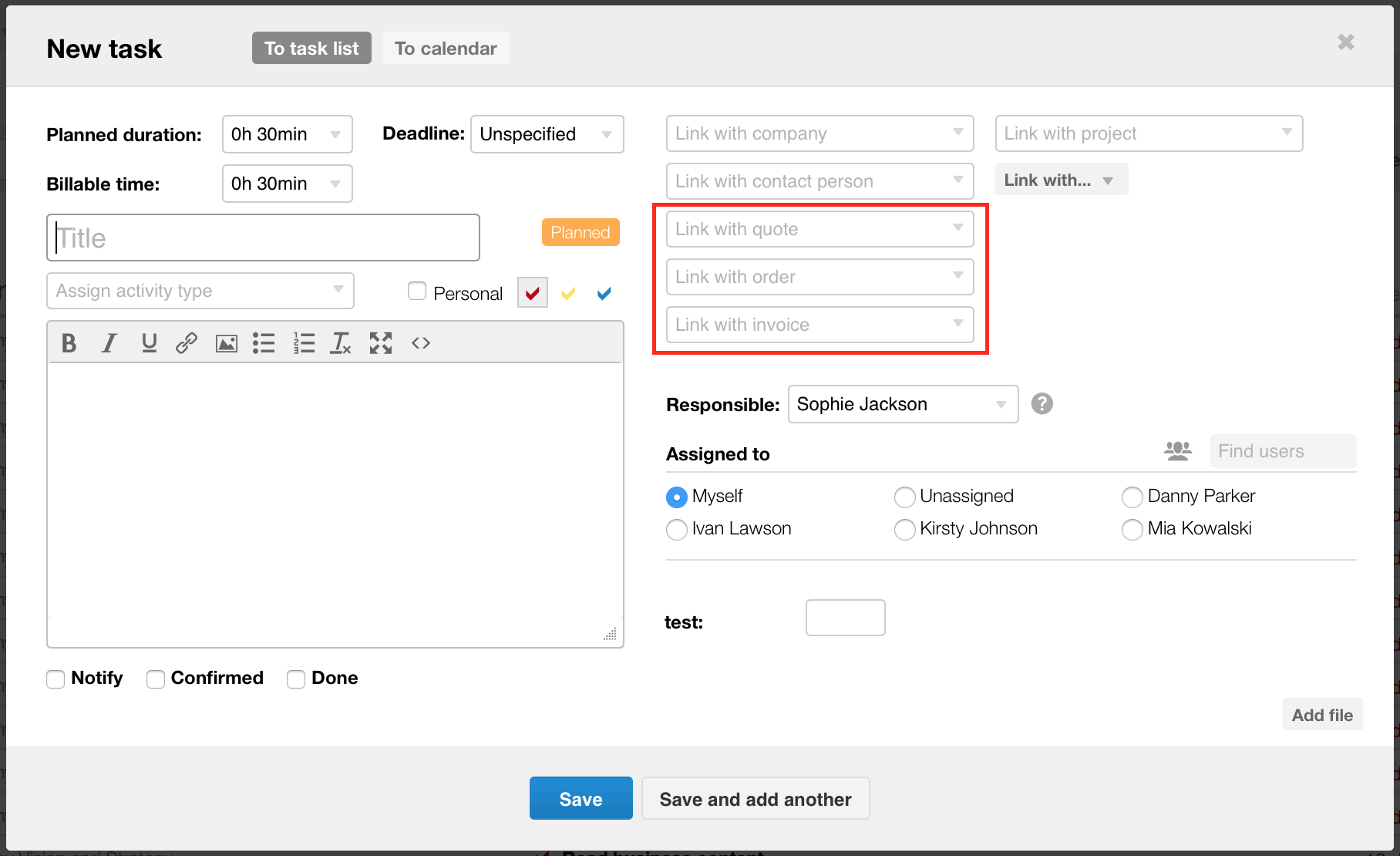Click the Add file button
The width and height of the screenshot is (1400, 856).
click(1323, 715)
